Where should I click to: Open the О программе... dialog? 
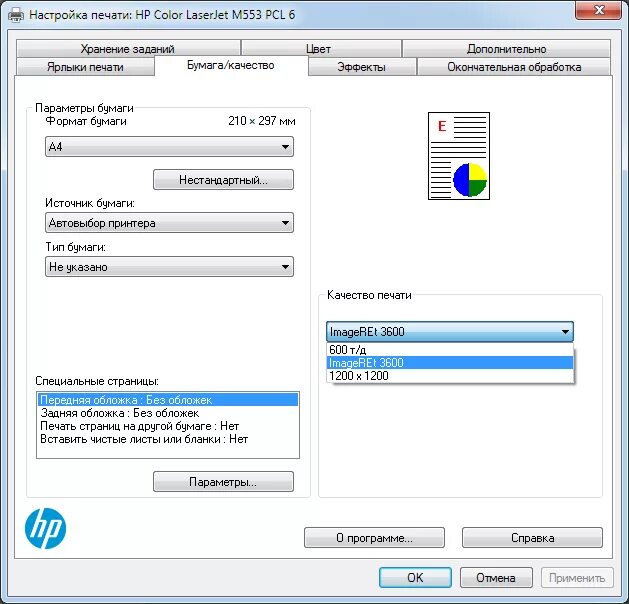pos(374,537)
